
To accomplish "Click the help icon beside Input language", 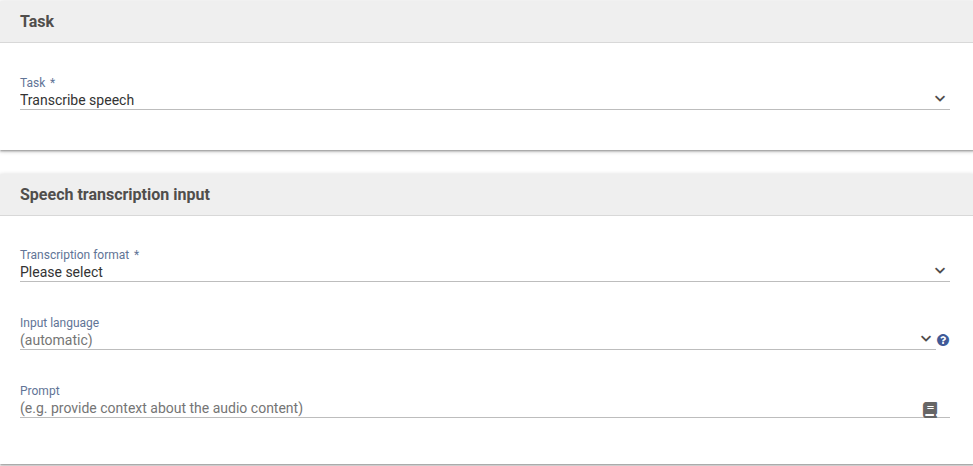I will coord(943,340).
